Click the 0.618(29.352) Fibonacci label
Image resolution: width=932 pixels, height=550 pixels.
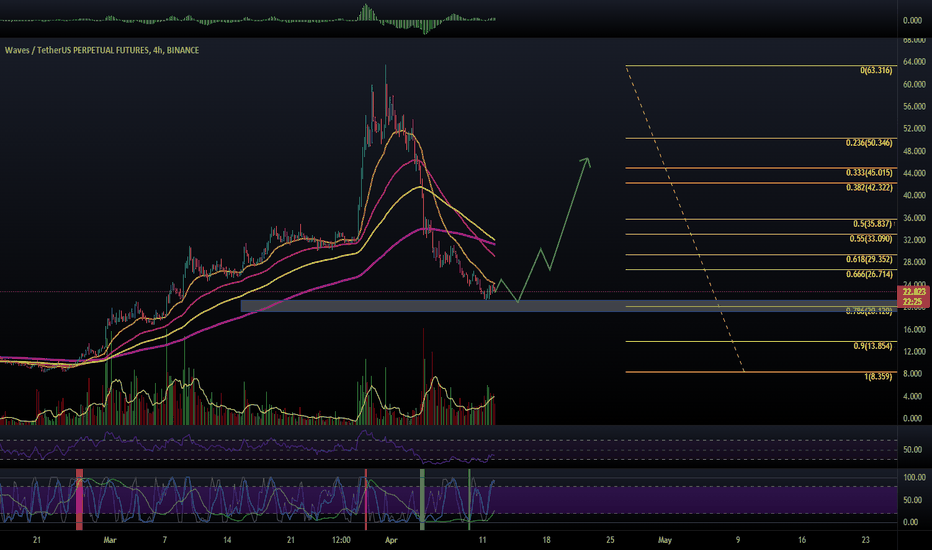[x=869, y=259]
